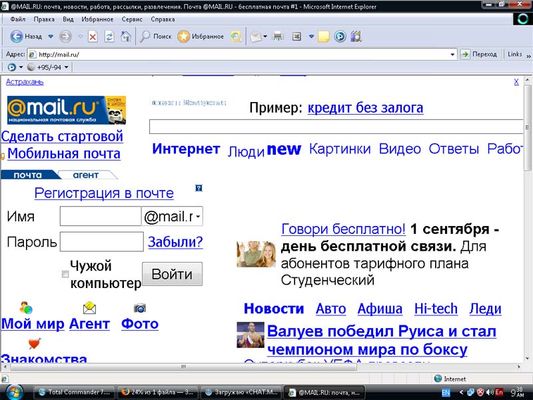Open the Говори бесплатно! ad link
Screen dimensions: 533x400
[343, 229]
